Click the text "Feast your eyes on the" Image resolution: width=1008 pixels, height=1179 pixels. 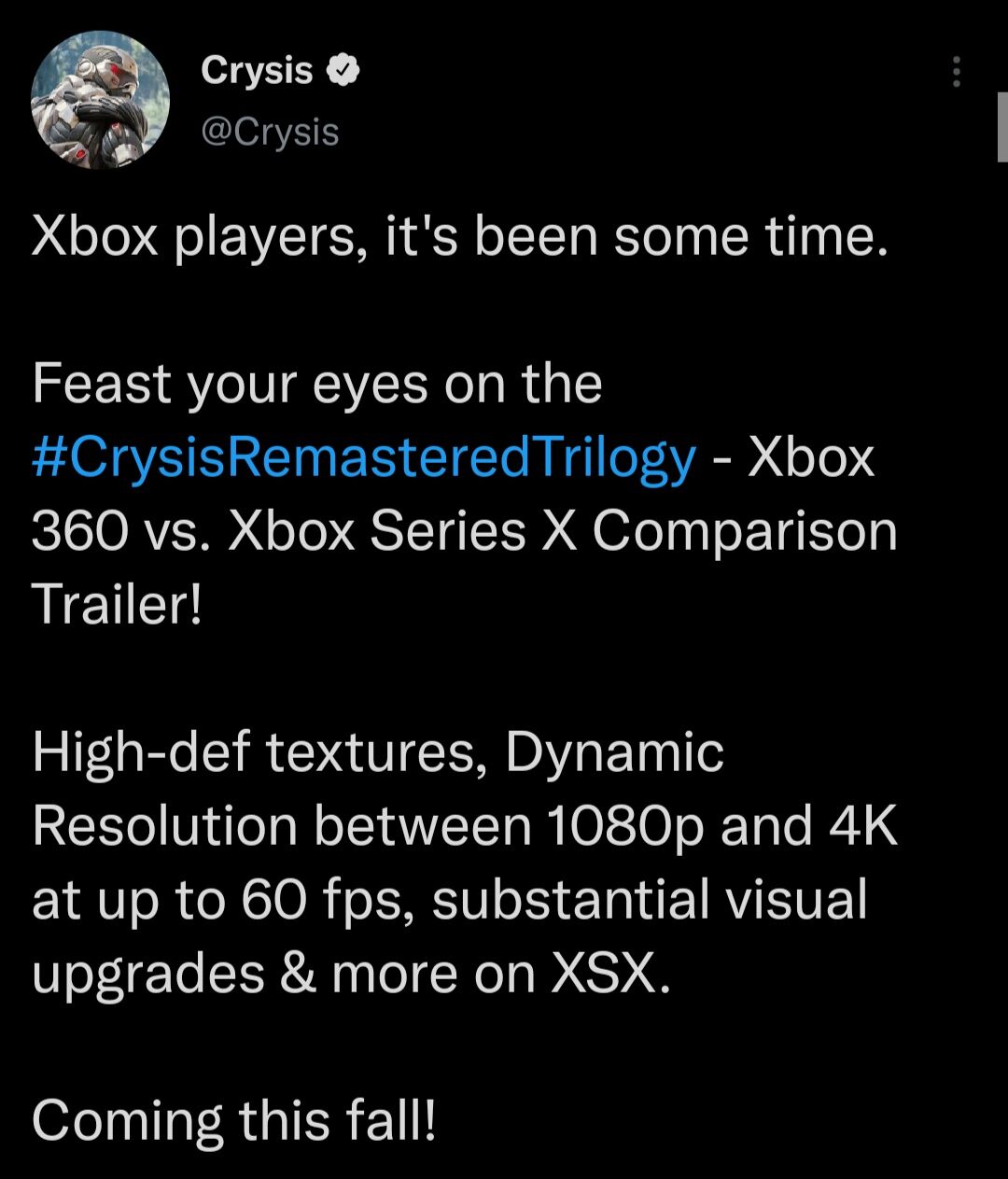[317, 384]
